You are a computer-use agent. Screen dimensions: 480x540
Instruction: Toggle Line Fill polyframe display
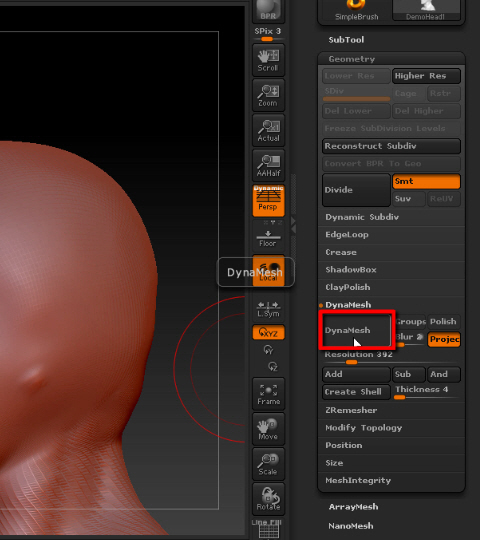tap(268, 529)
